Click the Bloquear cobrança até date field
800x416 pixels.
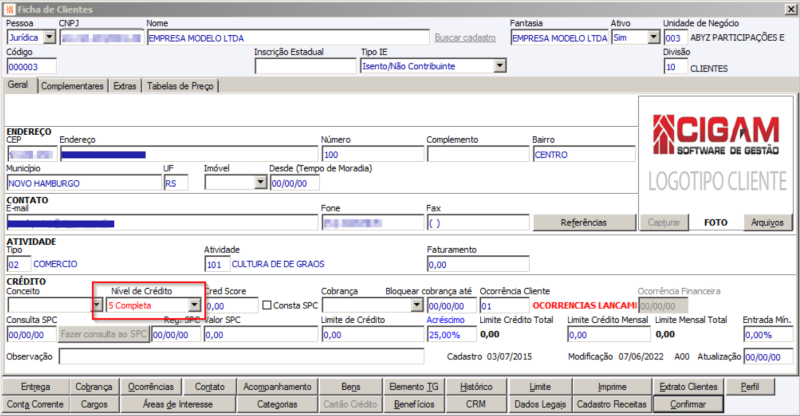(x=452, y=306)
